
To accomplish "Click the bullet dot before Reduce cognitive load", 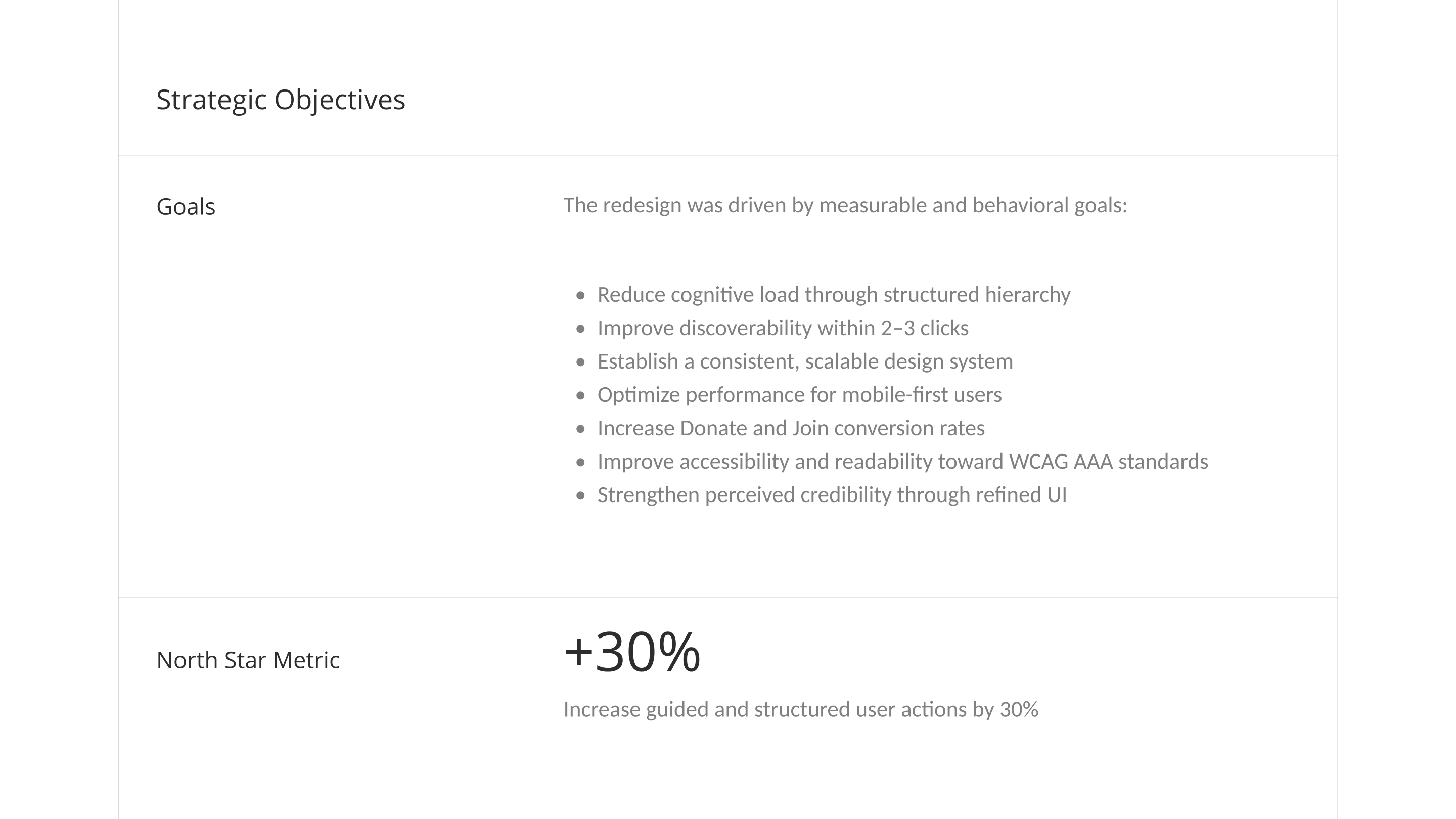I will 580,296.
